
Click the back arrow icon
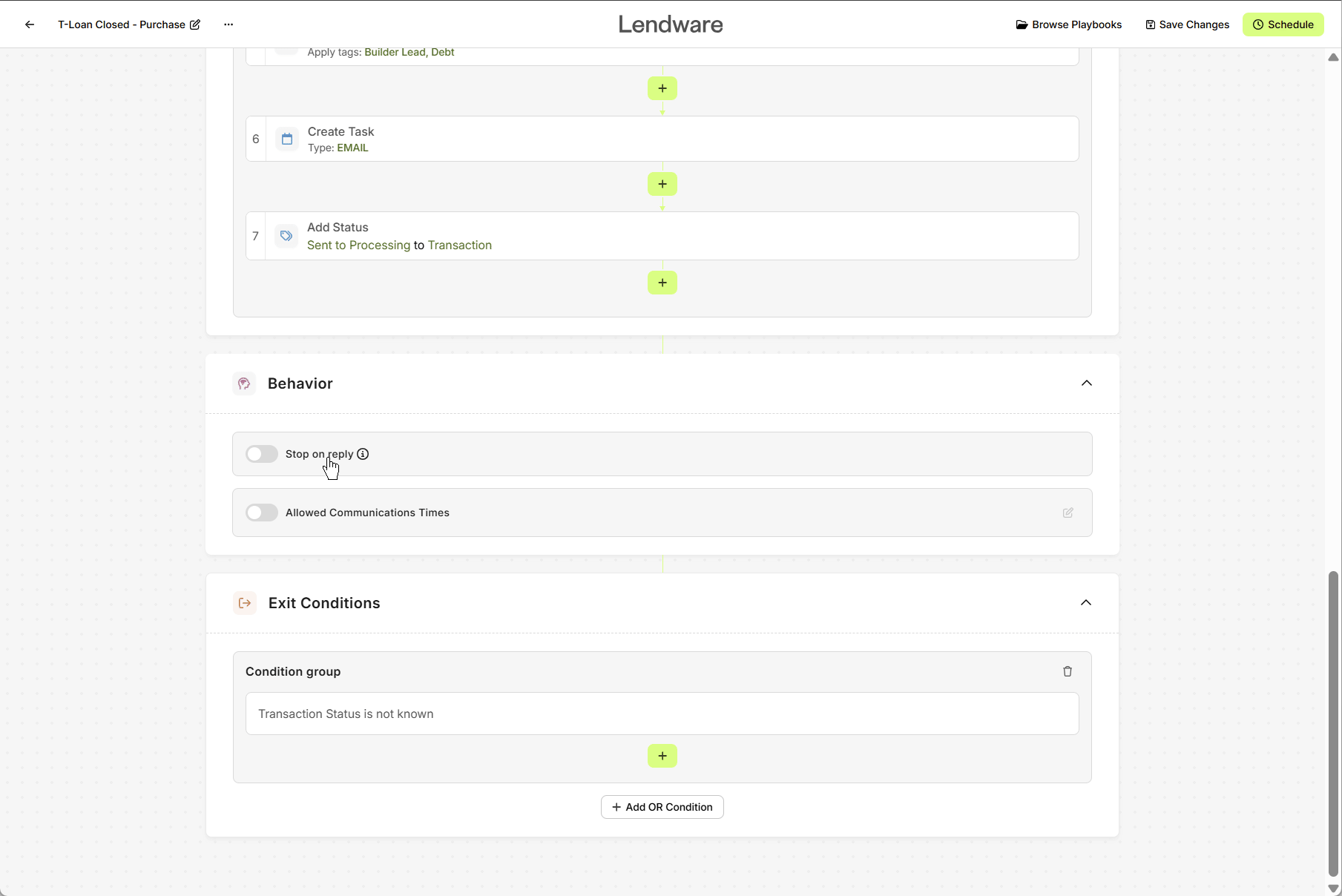pyautogui.click(x=30, y=24)
